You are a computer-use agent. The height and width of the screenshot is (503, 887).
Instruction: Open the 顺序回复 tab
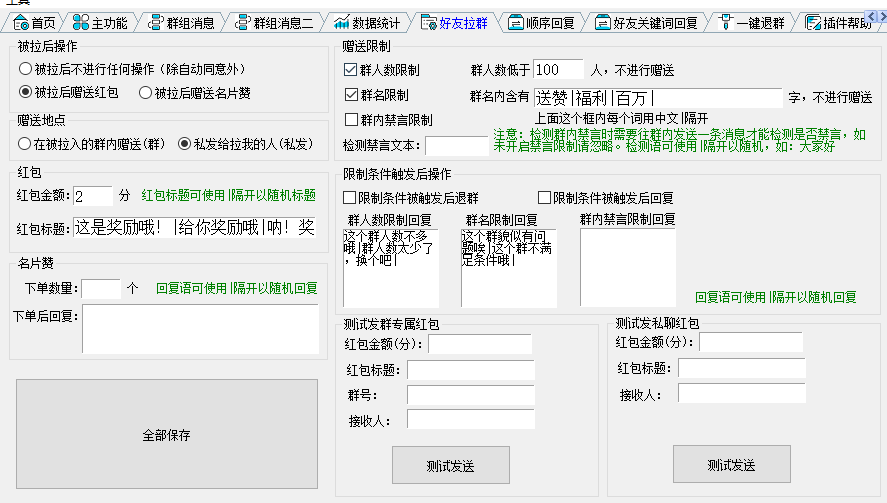tap(542, 23)
